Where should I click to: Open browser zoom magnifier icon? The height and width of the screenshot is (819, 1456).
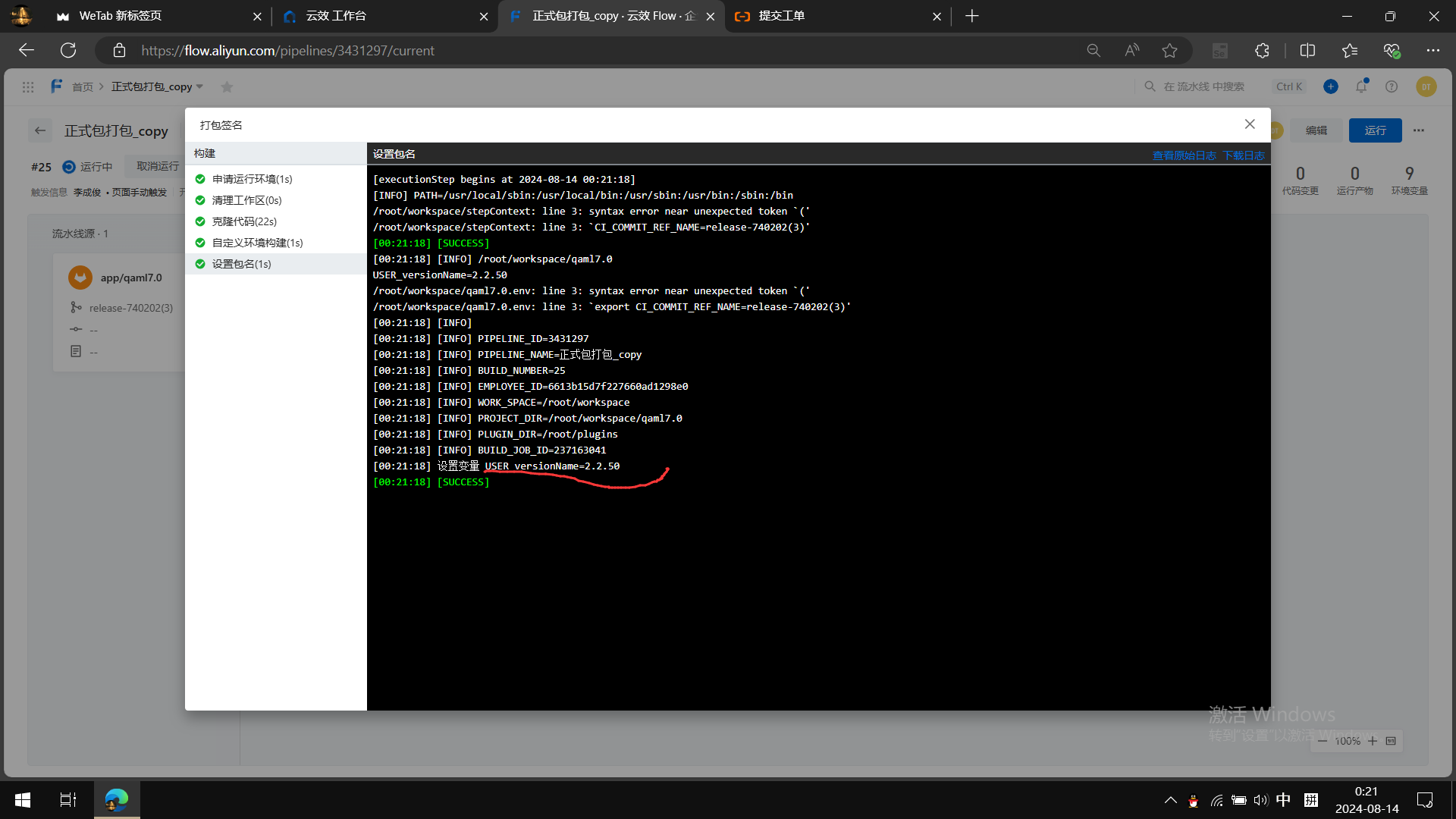click(1094, 50)
